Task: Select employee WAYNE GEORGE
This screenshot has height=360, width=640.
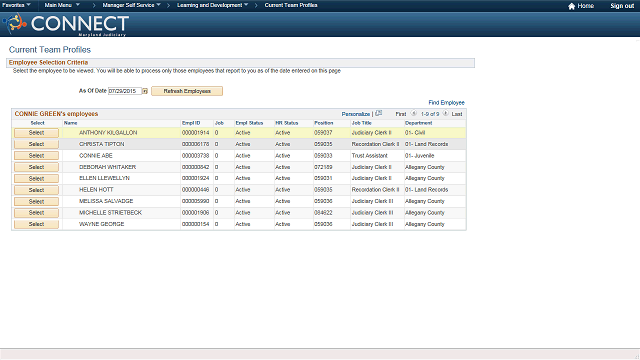Action: click(x=36, y=224)
